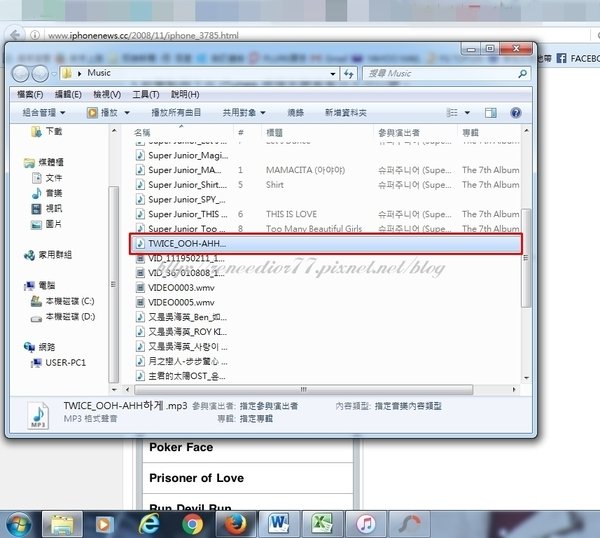Select 家用群組 homegroup in navigation pane
The height and width of the screenshot is (538, 600).
coord(48,255)
